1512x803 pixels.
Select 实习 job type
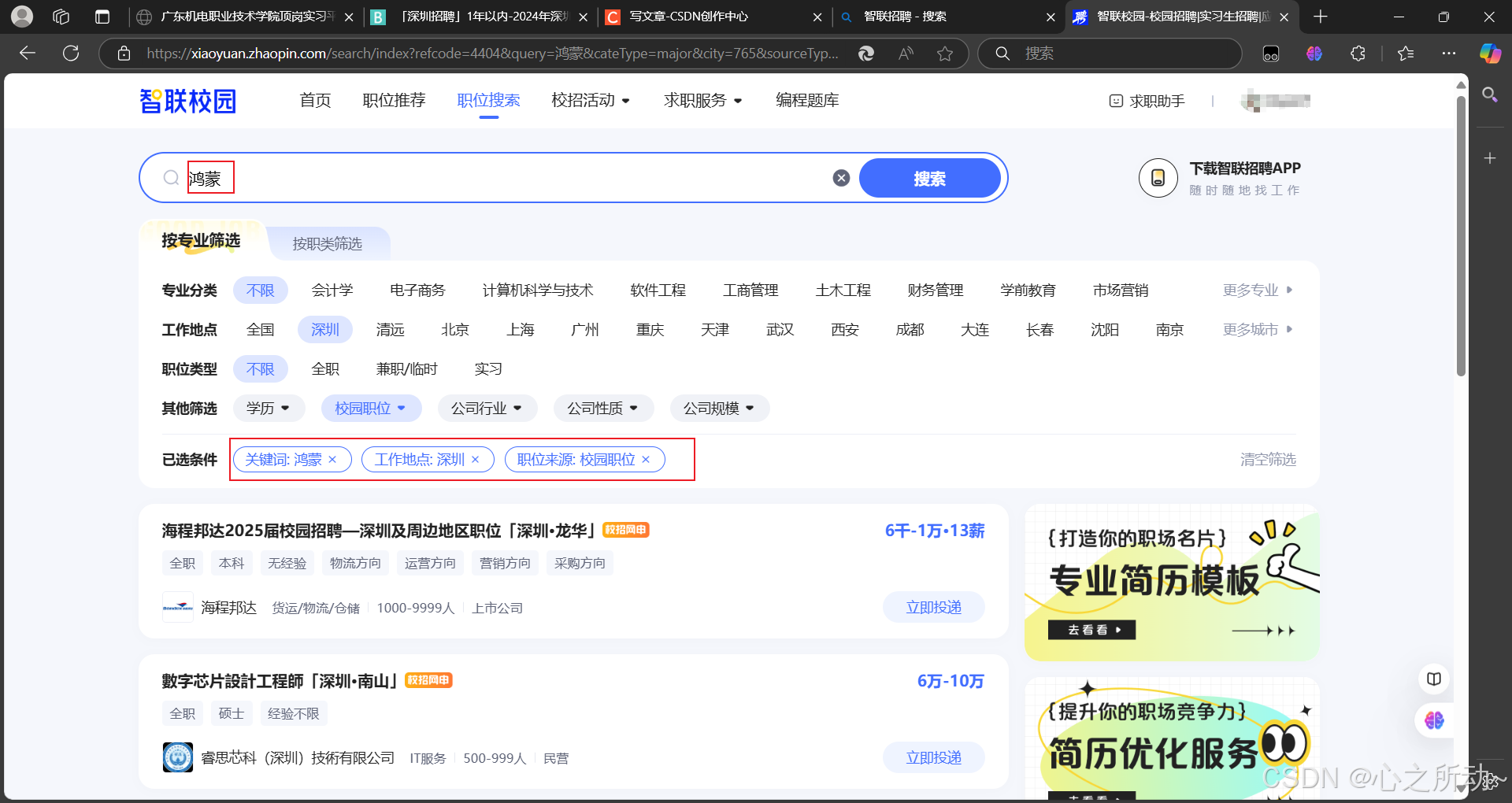[x=488, y=369]
